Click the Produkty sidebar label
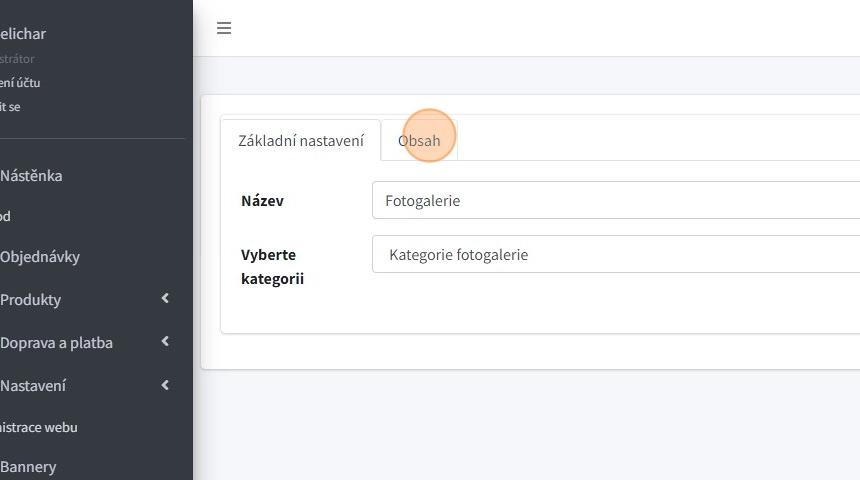 31,300
